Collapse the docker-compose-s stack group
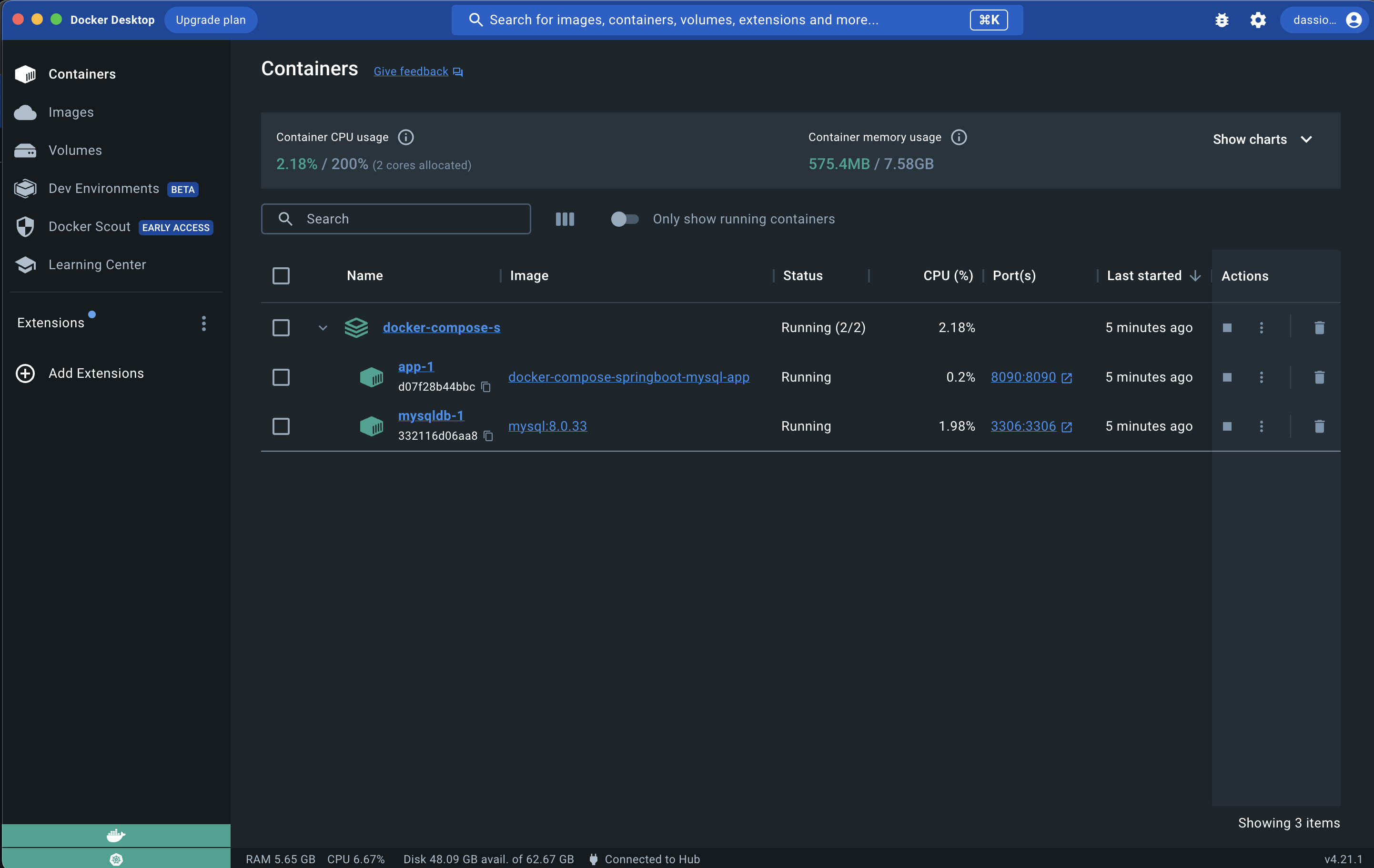 click(323, 328)
